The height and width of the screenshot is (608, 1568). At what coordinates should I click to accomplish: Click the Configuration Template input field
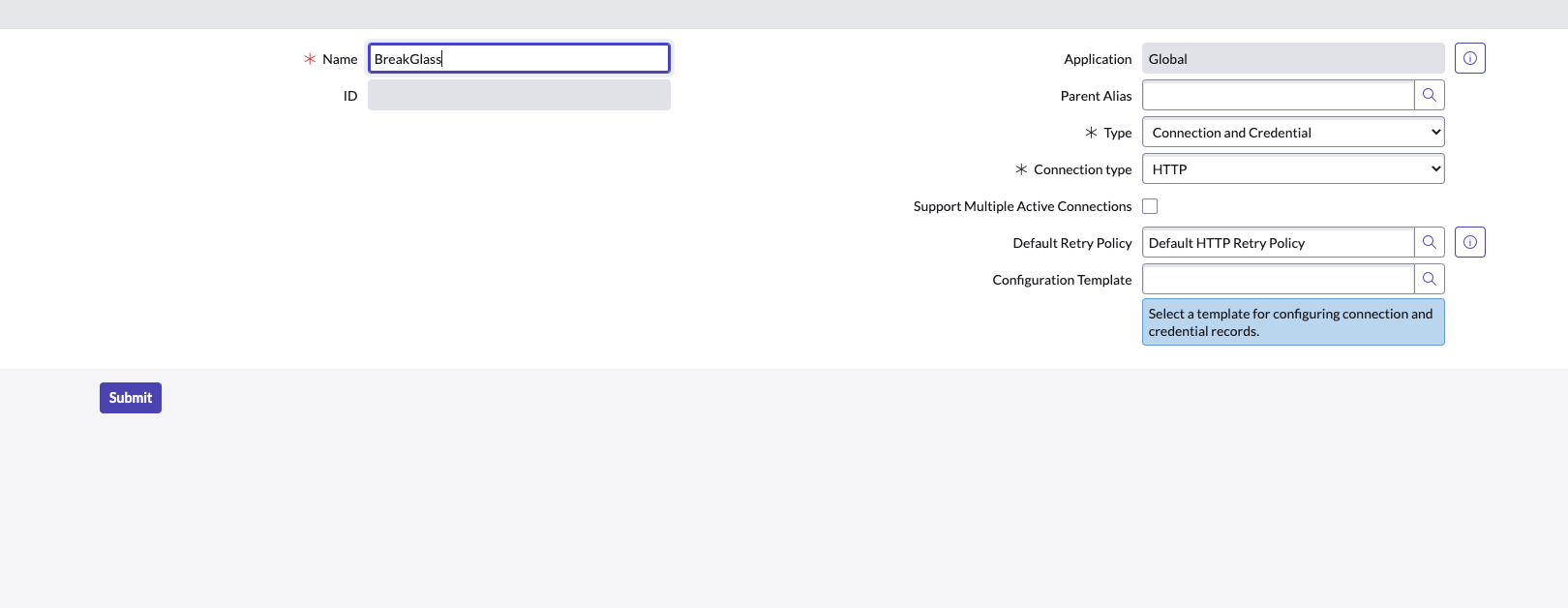[1278, 279]
